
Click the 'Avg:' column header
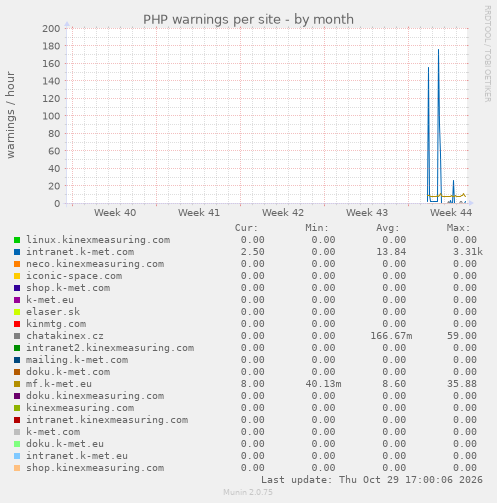[388, 228]
